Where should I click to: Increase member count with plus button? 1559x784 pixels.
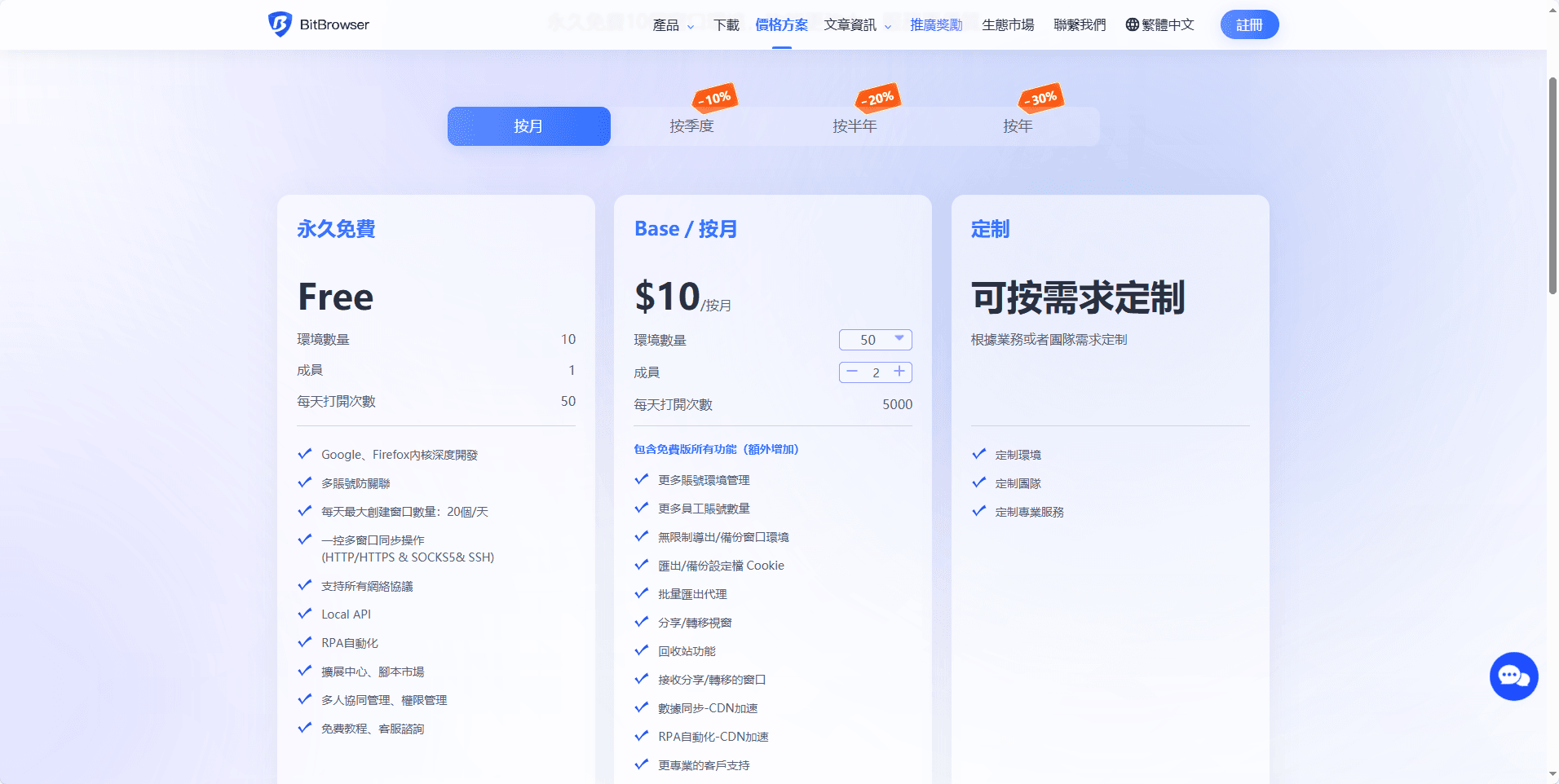click(x=899, y=372)
